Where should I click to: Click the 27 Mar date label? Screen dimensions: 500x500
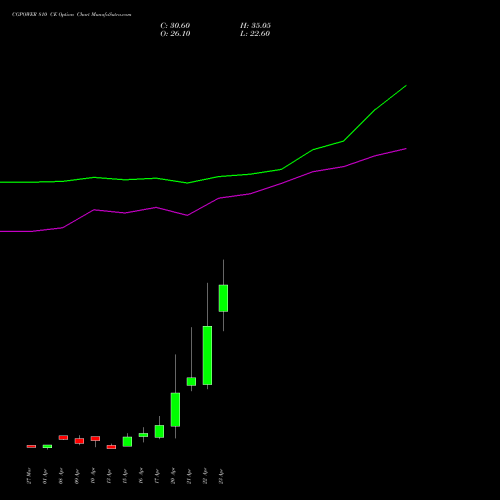[29, 476]
